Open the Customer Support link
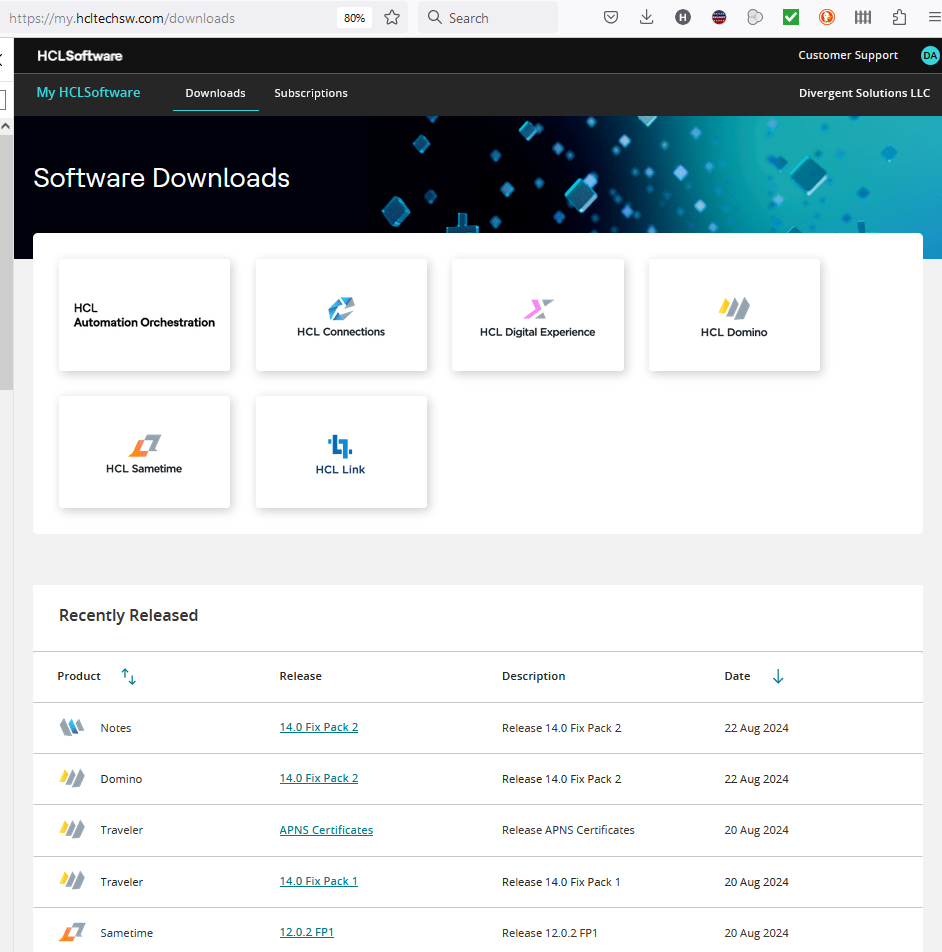Screen dimensions: 942x952 click(848, 56)
